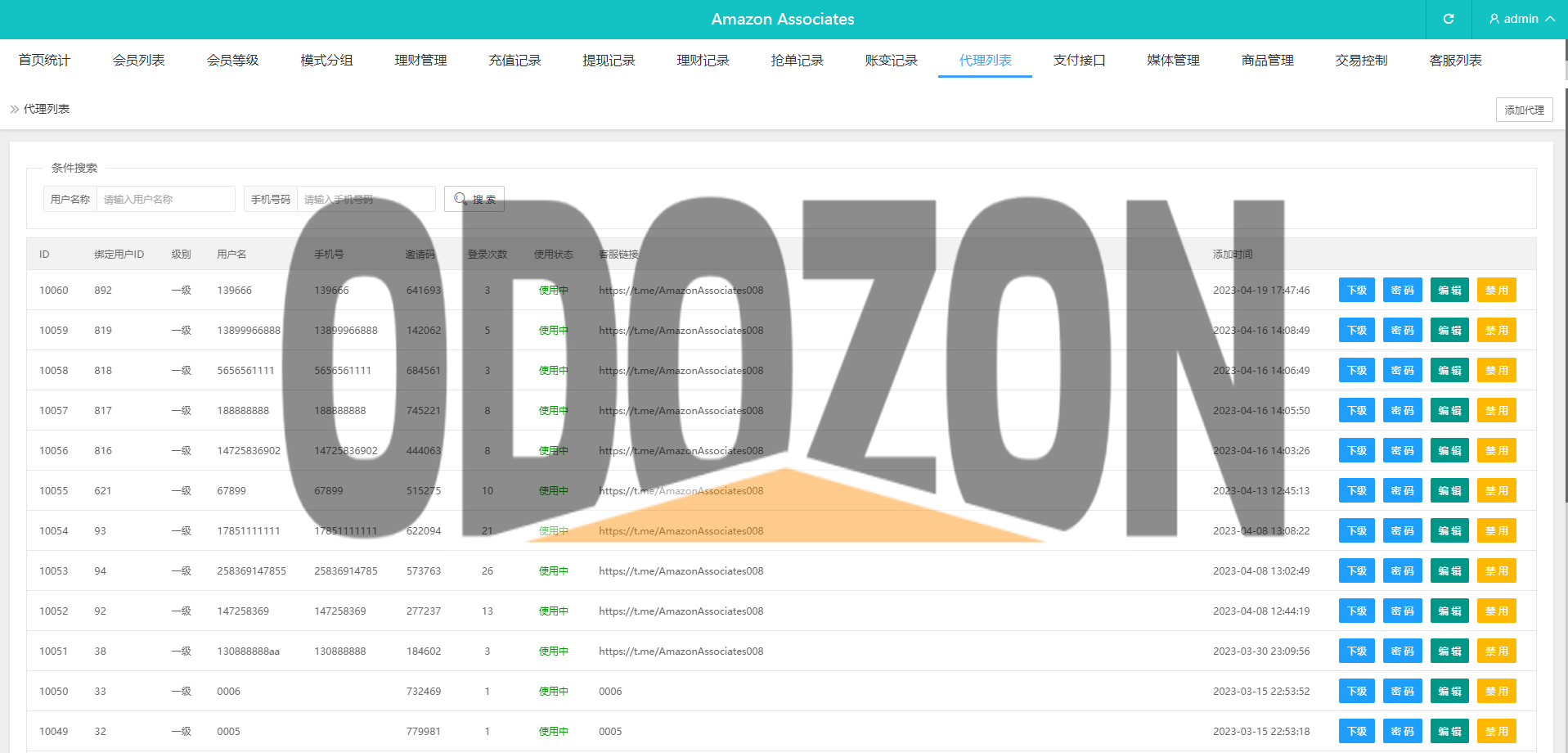Viewport: 1568px width, 753px height.
Task: Click 密码 for agent ID 10056
Action: pyautogui.click(x=1402, y=451)
